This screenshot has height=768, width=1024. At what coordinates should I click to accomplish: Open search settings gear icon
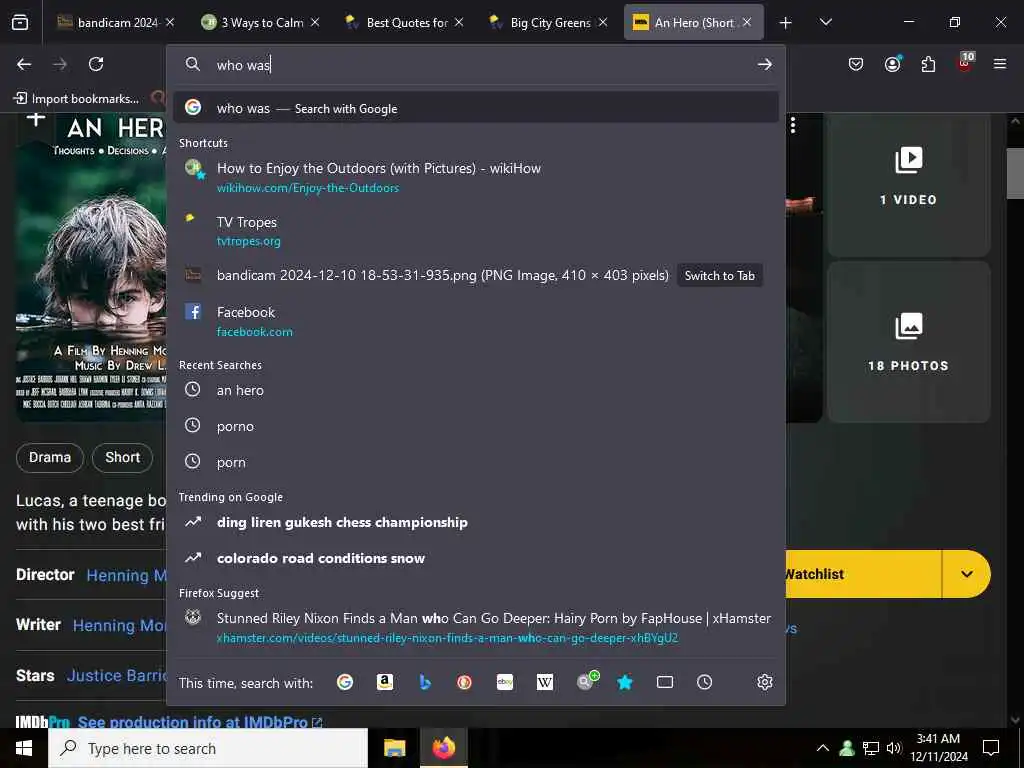pos(765,682)
